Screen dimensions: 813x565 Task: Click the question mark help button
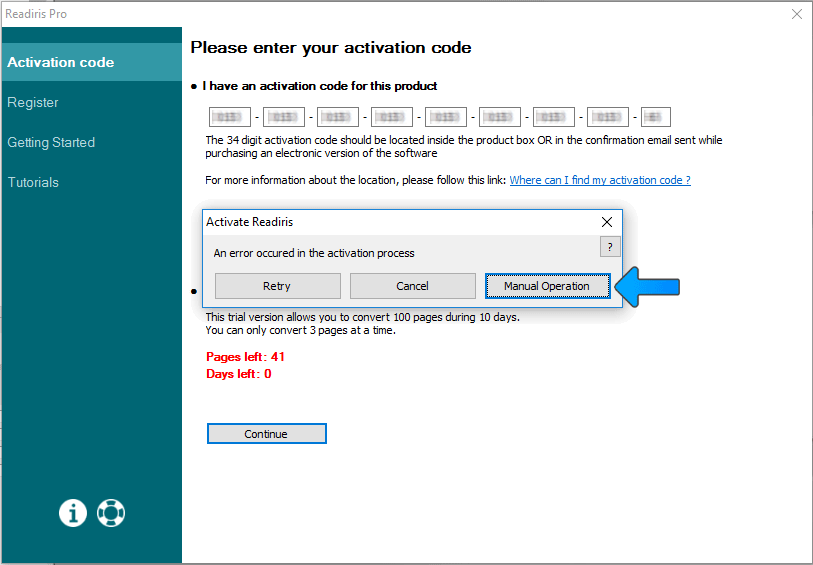[609, 247]
